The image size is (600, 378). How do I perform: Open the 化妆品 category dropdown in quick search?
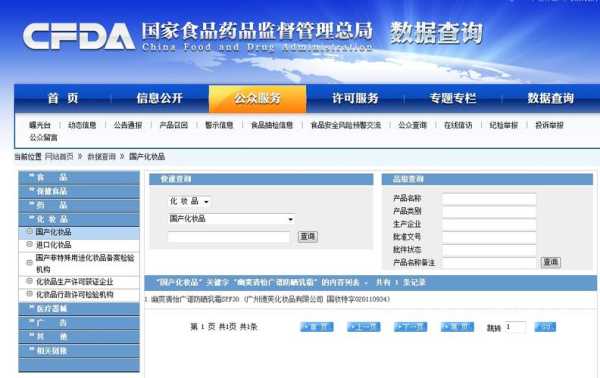tap(189, 201)
